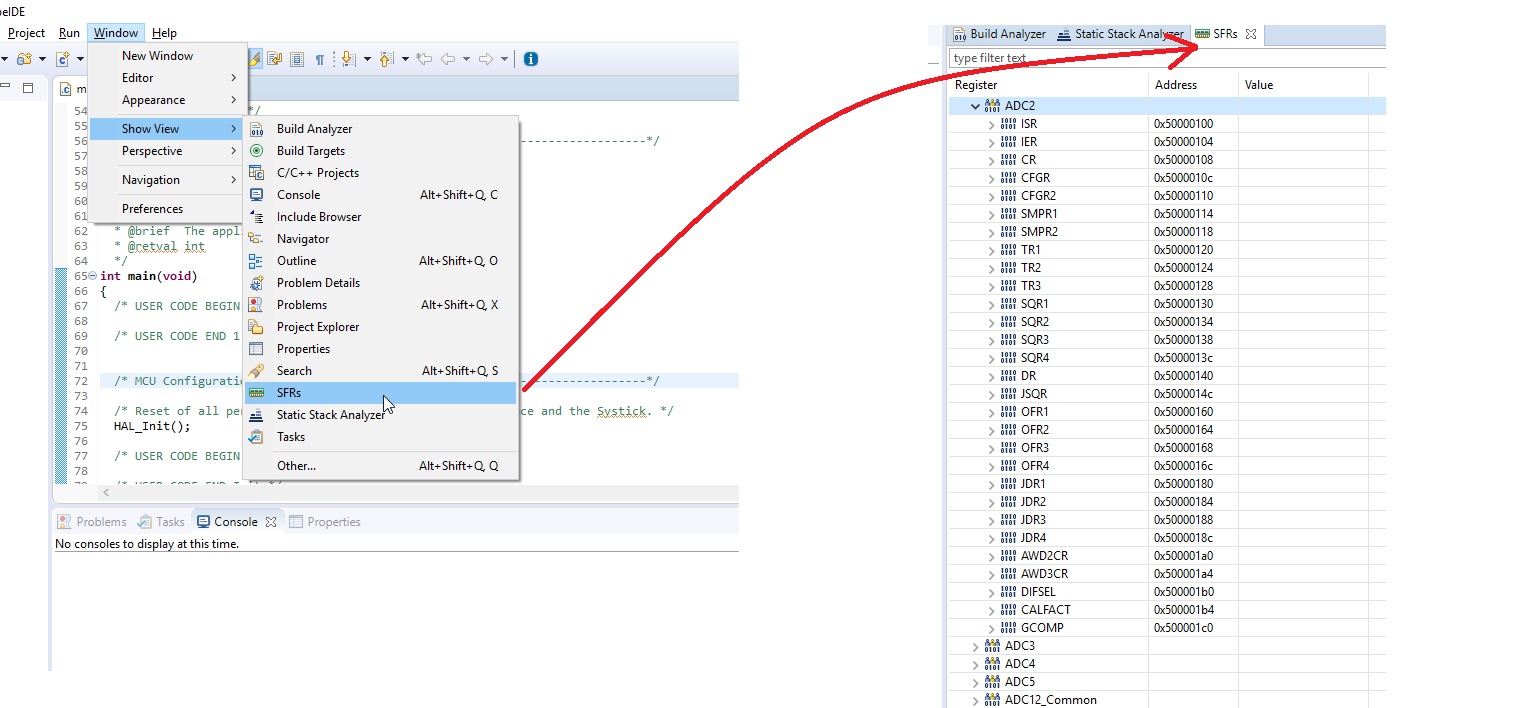Maximize the left panel view icon

(x=28, y=88)
